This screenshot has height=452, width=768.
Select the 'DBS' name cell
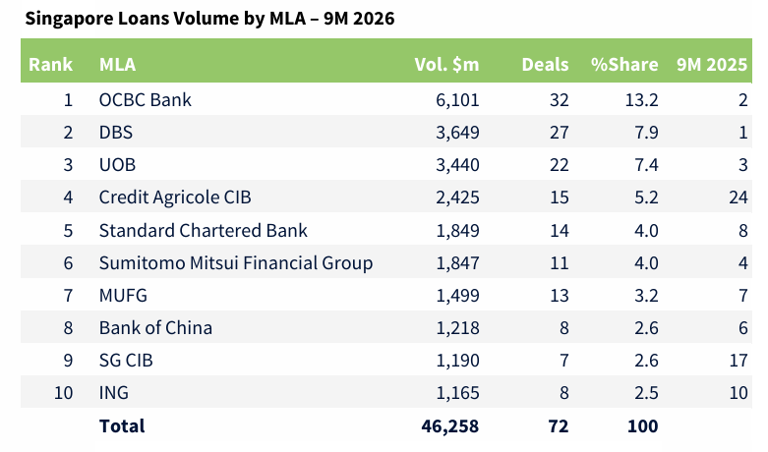pos(116,132)
